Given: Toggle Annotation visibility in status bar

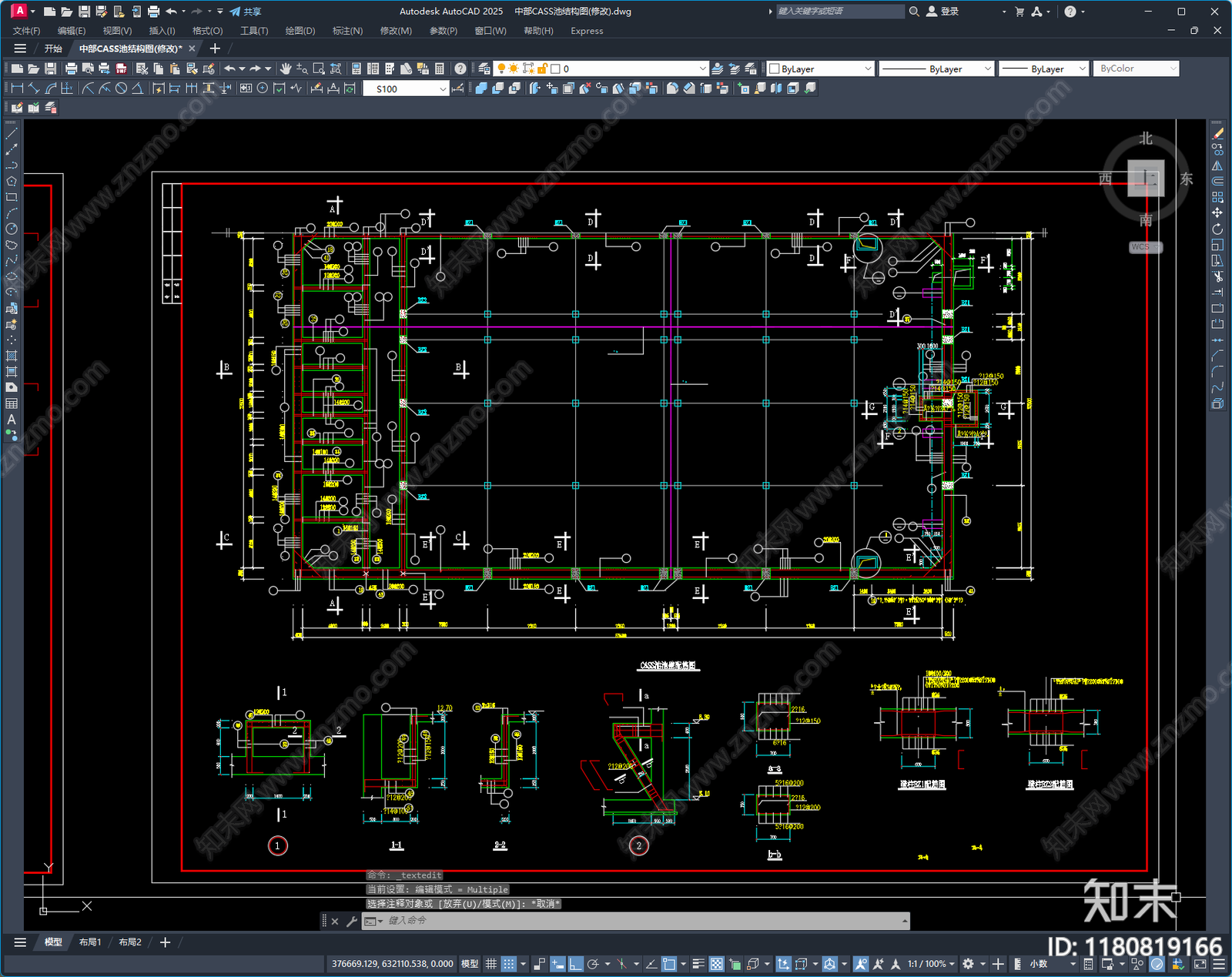Looking at the screenshot, I should point(861,964).
